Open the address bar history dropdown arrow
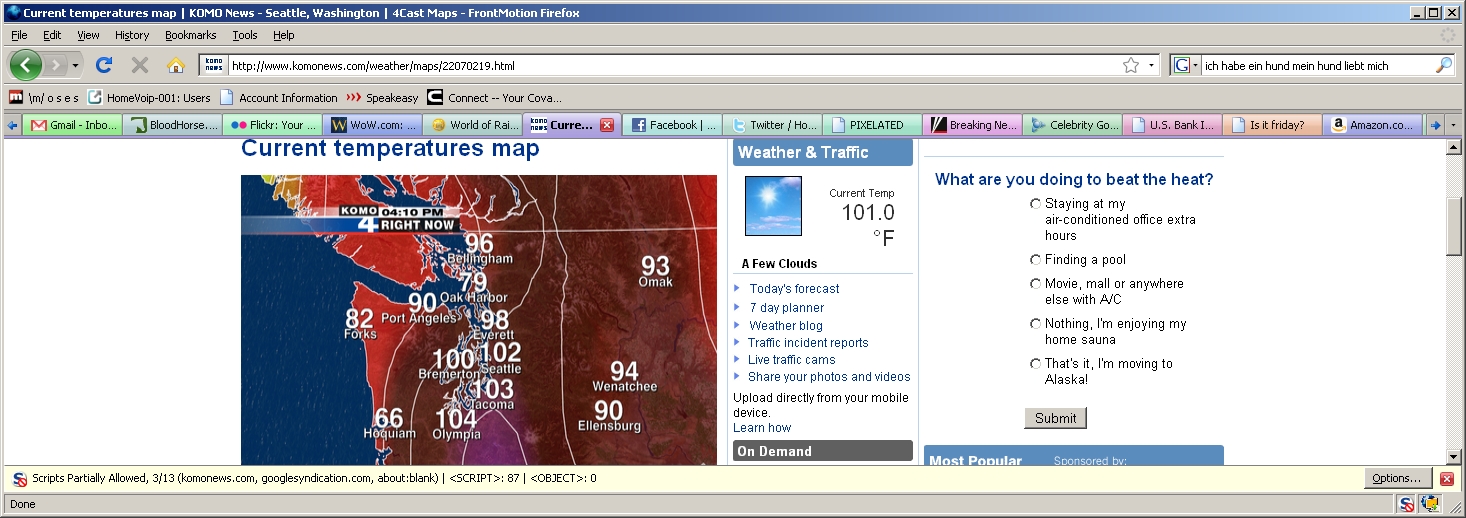 point(1151,65)
